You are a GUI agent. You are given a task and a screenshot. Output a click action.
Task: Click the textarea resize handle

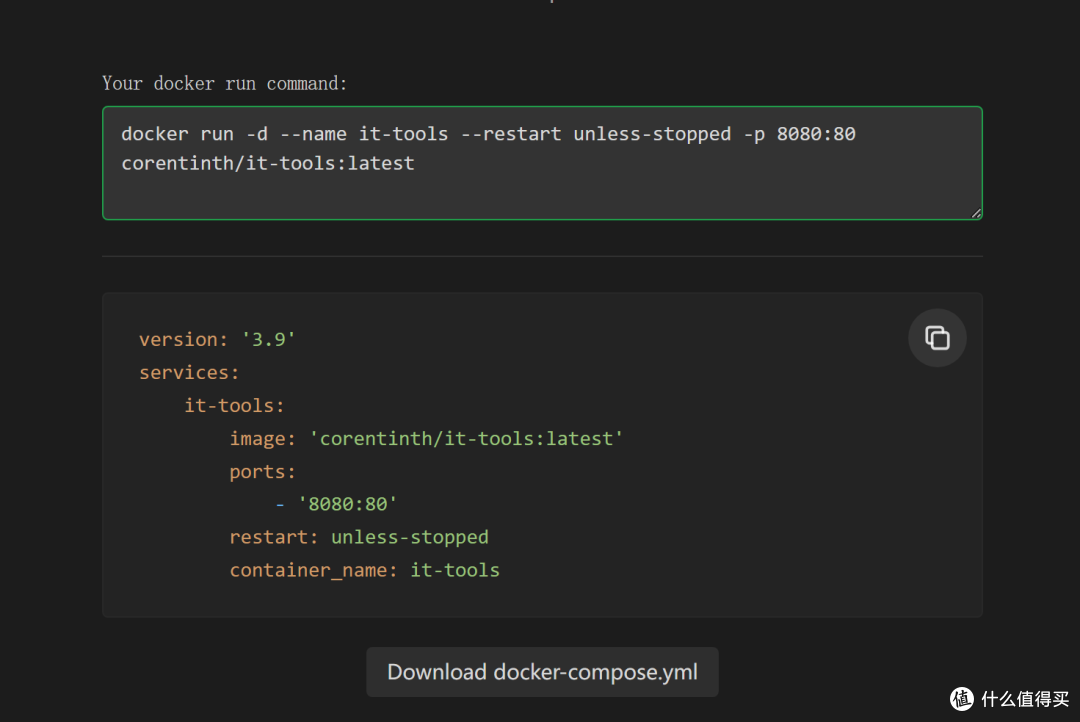[x=975, y=212]
